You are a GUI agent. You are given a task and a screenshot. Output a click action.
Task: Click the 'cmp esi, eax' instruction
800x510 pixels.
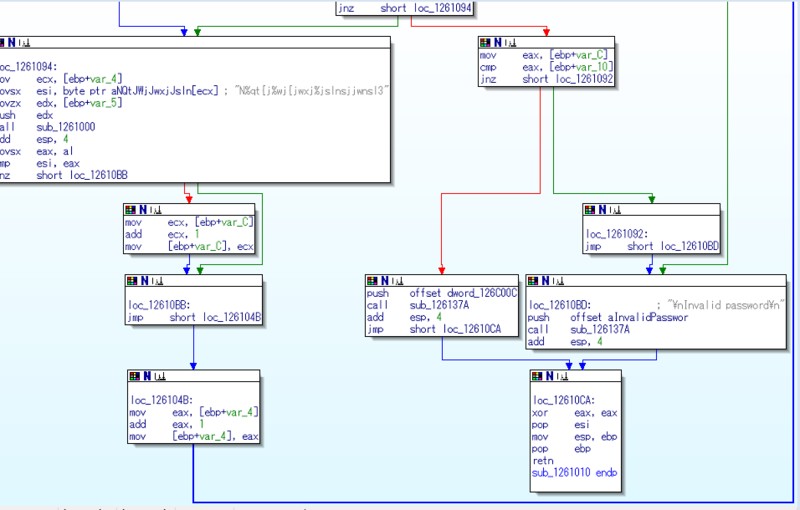[x=40, y=164]
